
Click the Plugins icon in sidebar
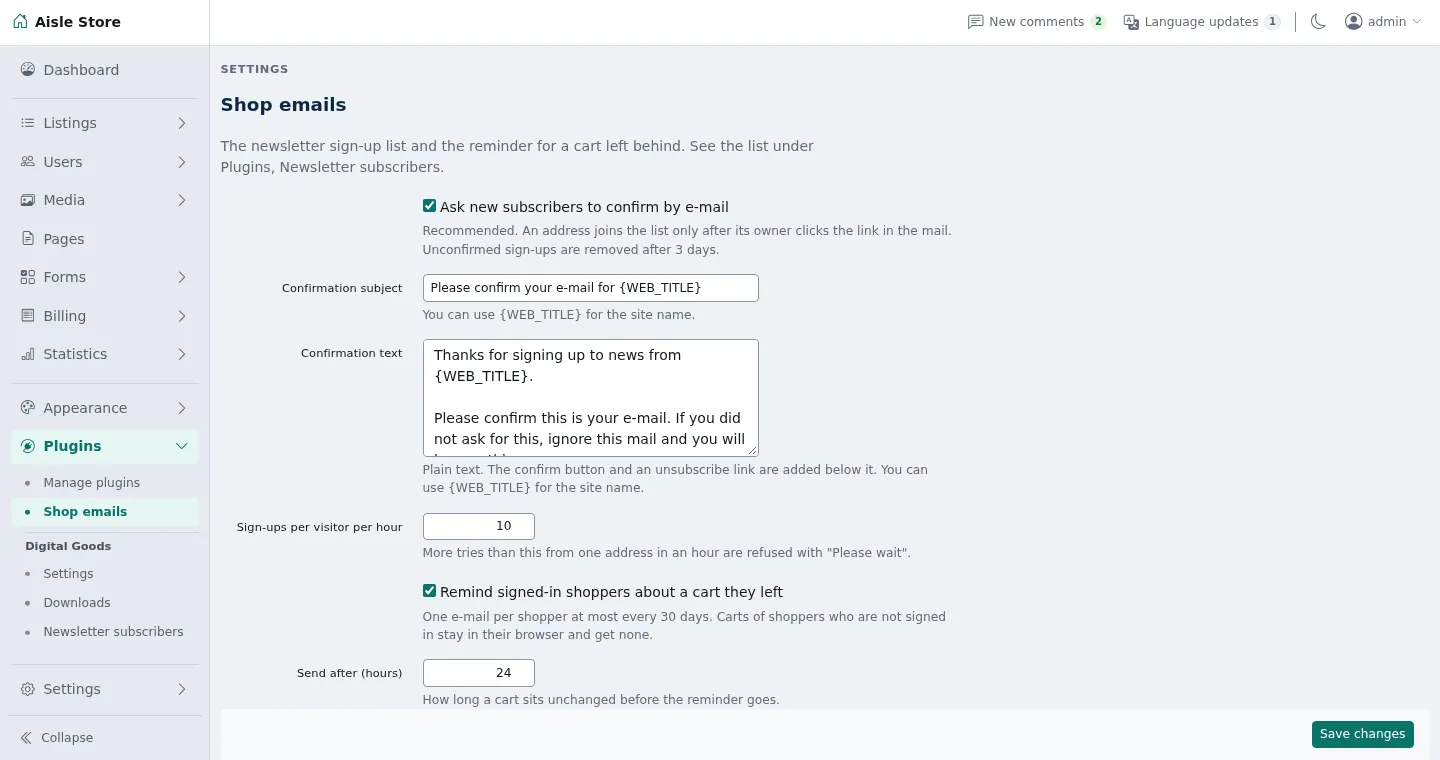tap(28, 446)
